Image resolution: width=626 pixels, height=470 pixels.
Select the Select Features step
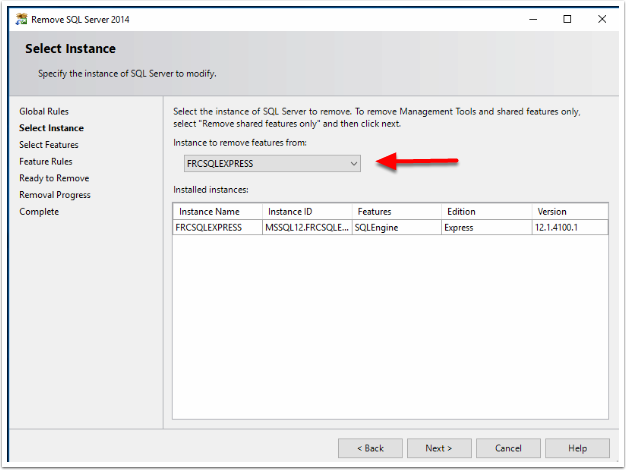point(49,145)
